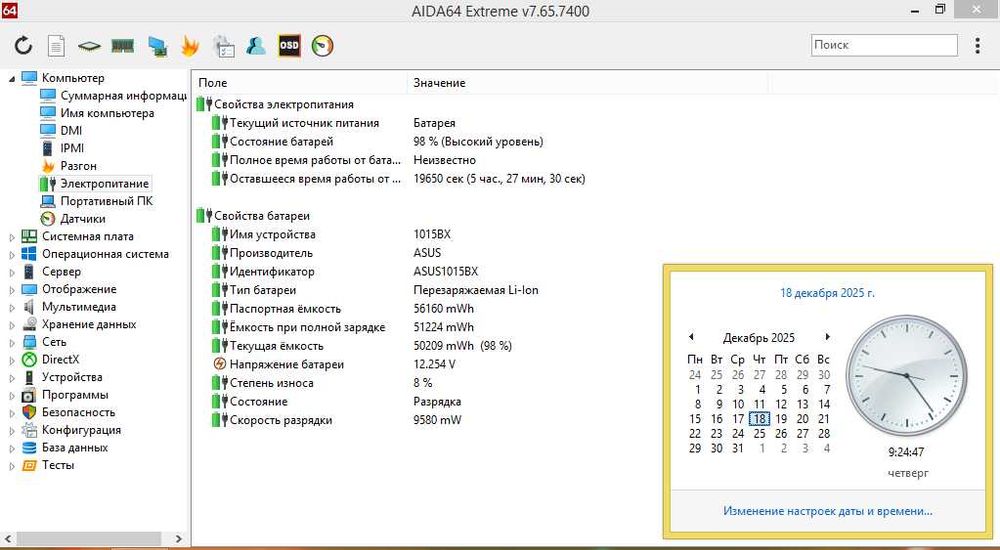The height and width of the screenshot is (550, 1000).
Task: Click the Поле column header
Action: point(299,82)
